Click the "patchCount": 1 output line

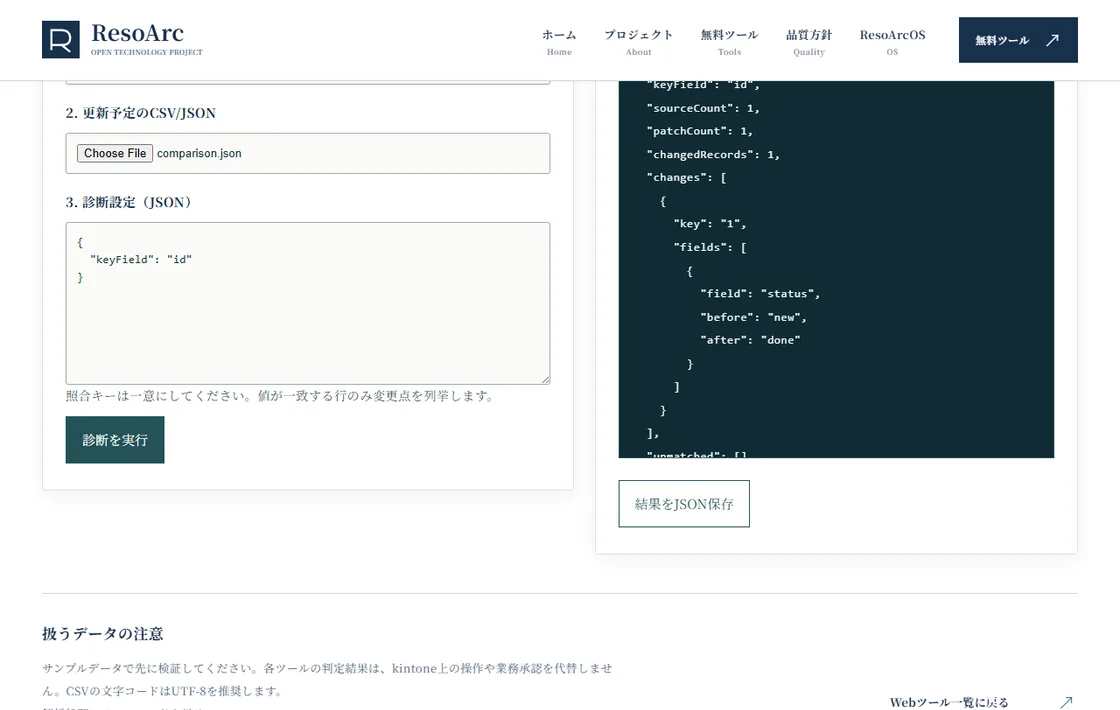point(699,131)
